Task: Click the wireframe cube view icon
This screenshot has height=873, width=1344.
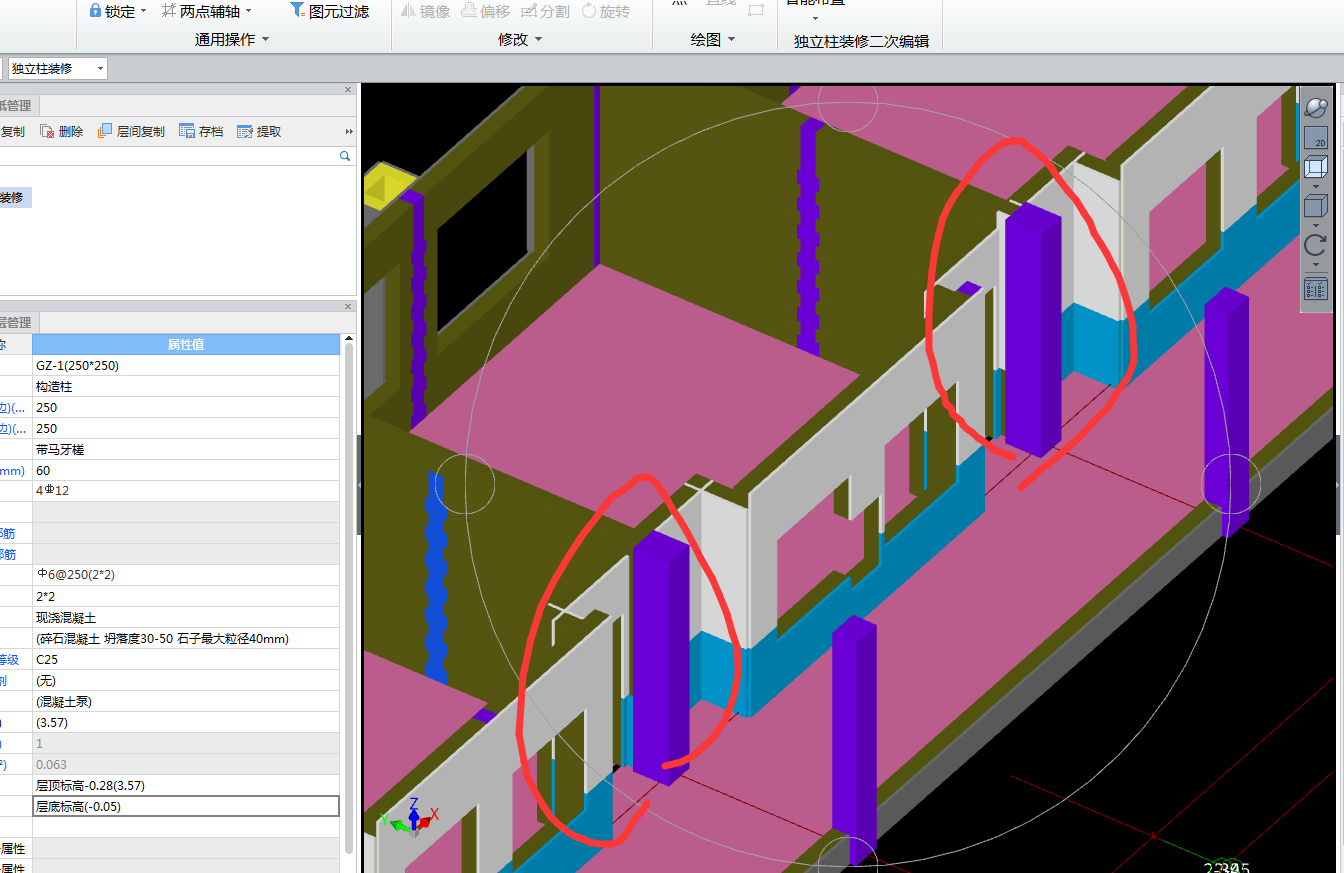Action: coord(1316,167)
